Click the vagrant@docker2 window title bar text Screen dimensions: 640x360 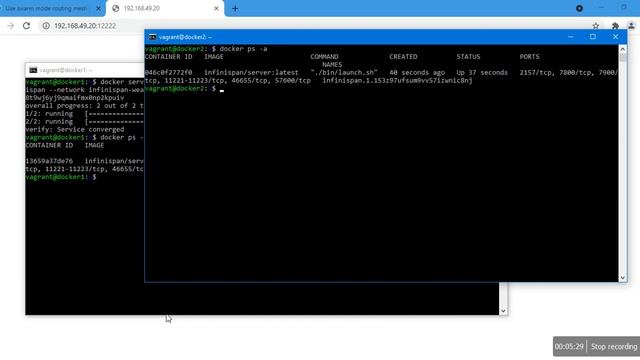tap(185, 37)
